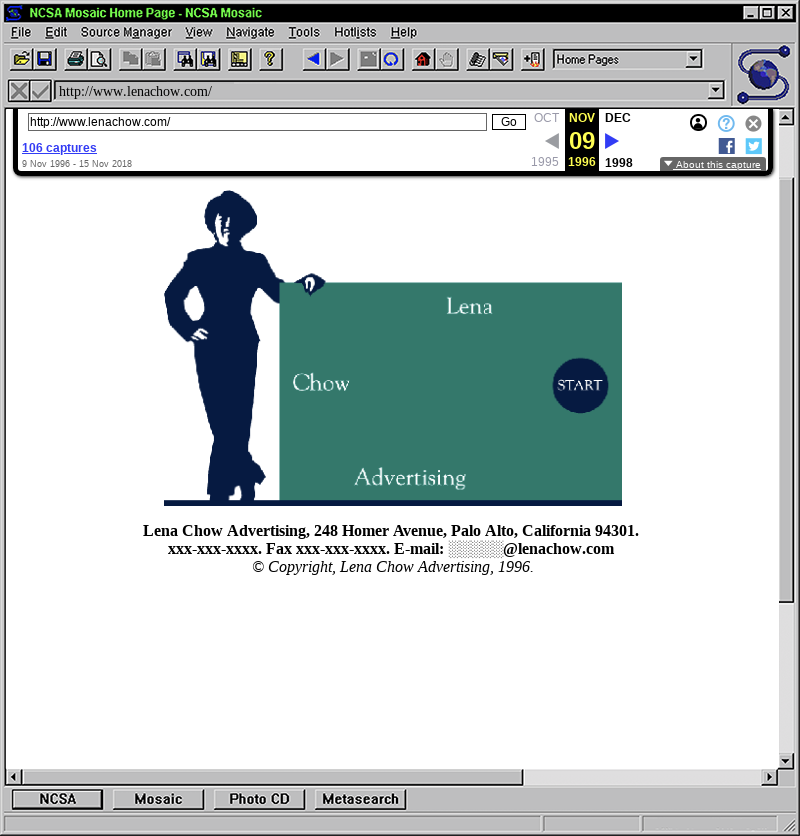The width and height of the screenshot is (800, 836).
Task: Open the Navigate menu
Action: (x=250, y=32)
